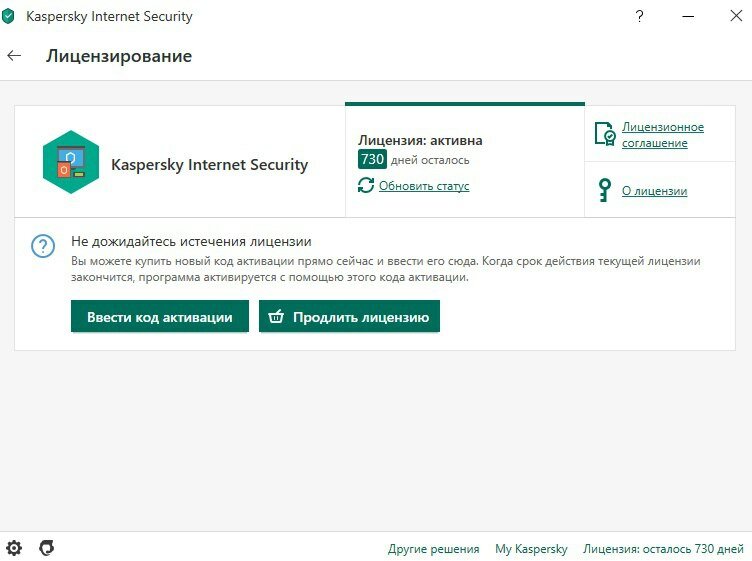Go back using the left arrow
Image resolution: width=752 pixels, height=561 pixels.
14,56
